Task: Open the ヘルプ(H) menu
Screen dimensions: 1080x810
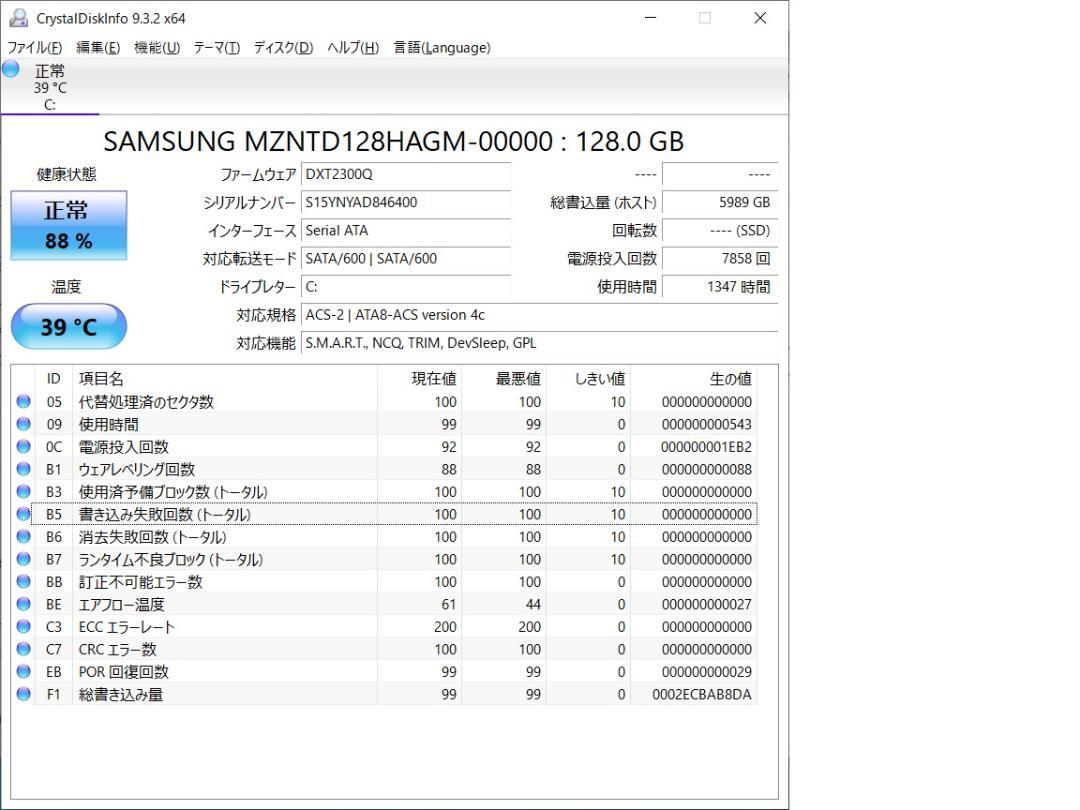Action: pos(353,48)
